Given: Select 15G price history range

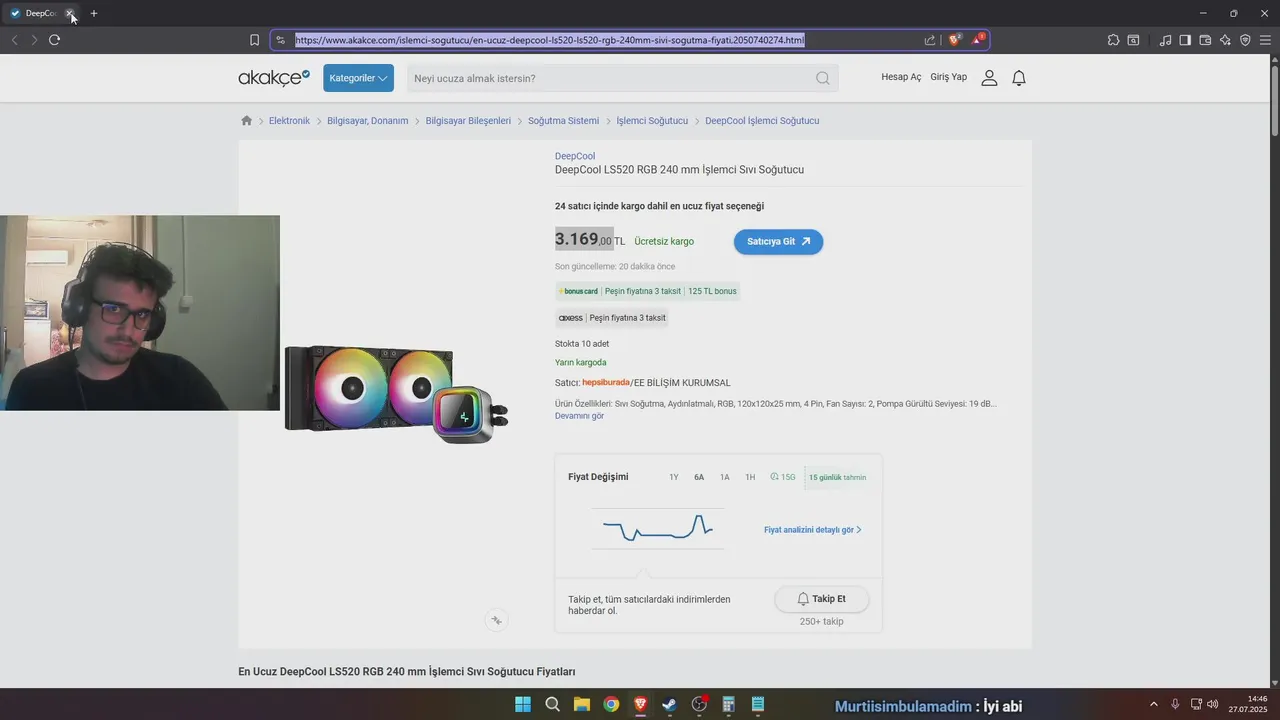Looking at the screenshot, I should 783,477.
